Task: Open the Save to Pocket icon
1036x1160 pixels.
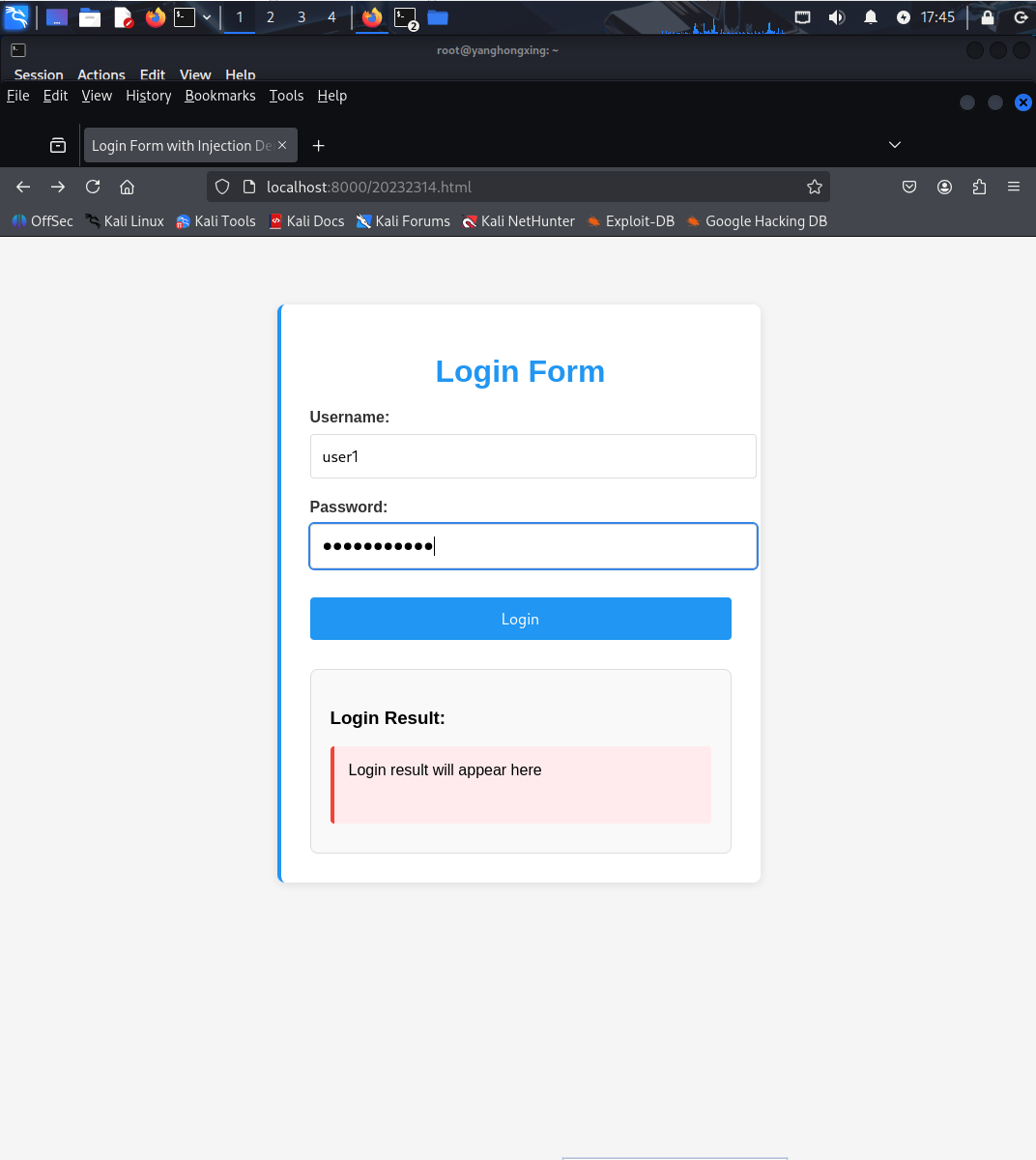Action: click(909, 187)
